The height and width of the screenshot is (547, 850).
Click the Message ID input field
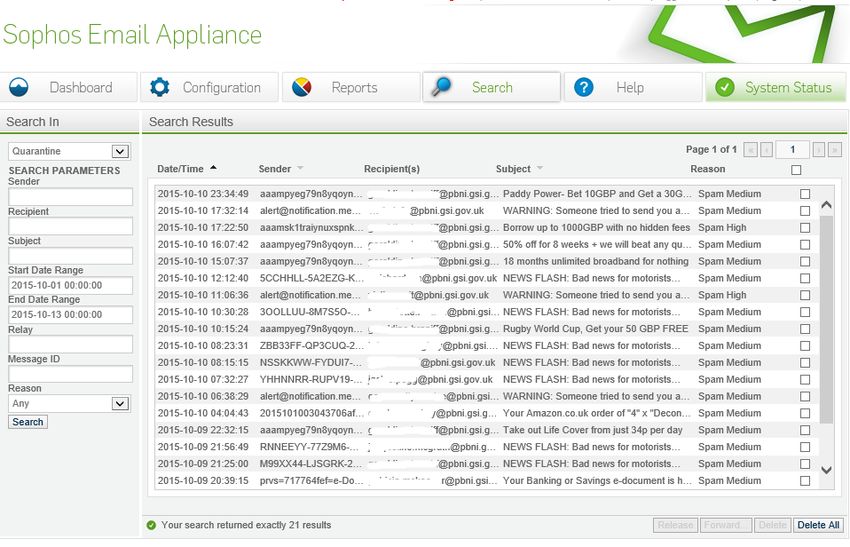(x=70, y=374)
